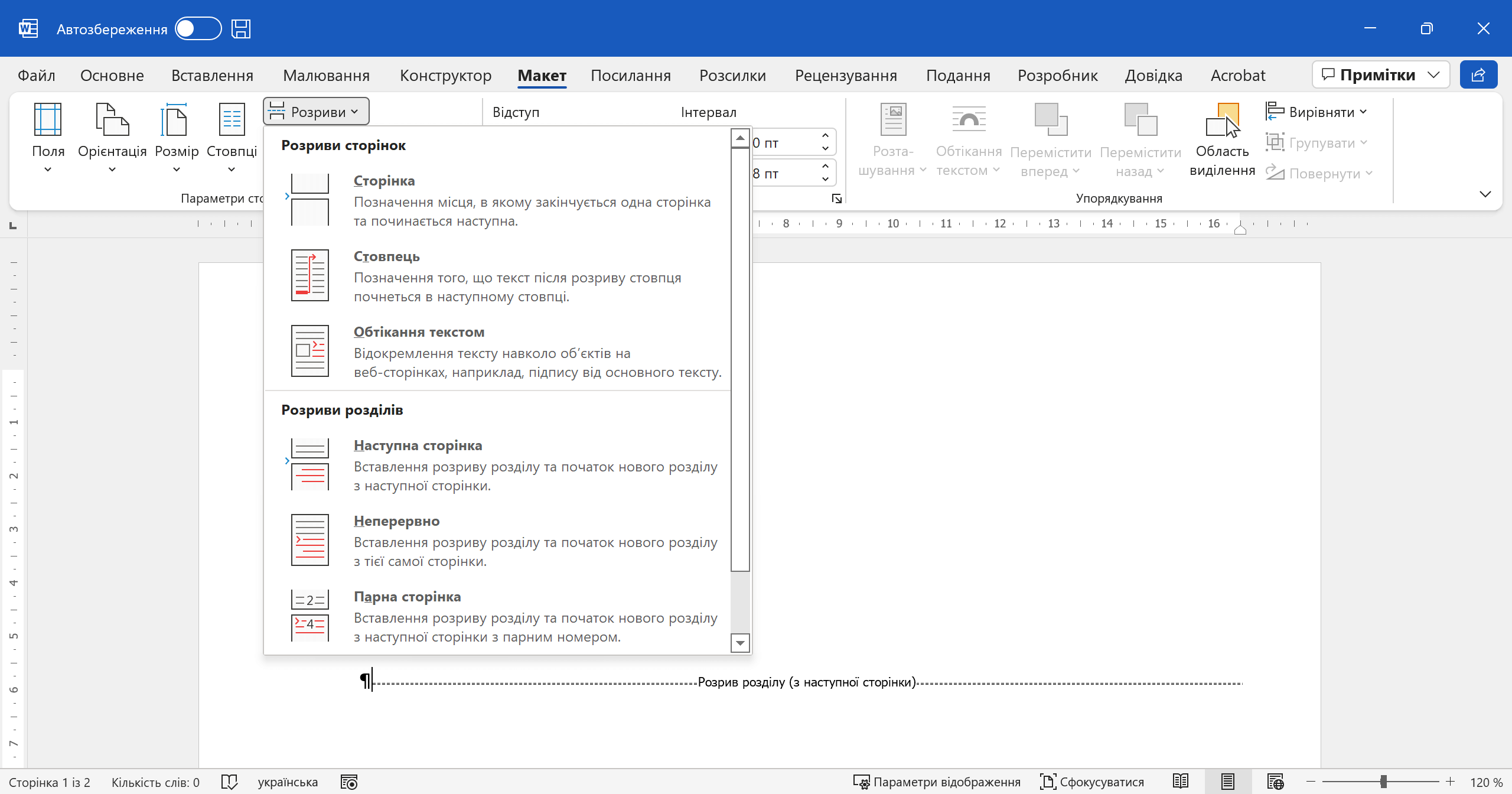This screenshot has width=1512, height=794.
Task: Click the Share icon button
Action: [x=1478, y=75]
